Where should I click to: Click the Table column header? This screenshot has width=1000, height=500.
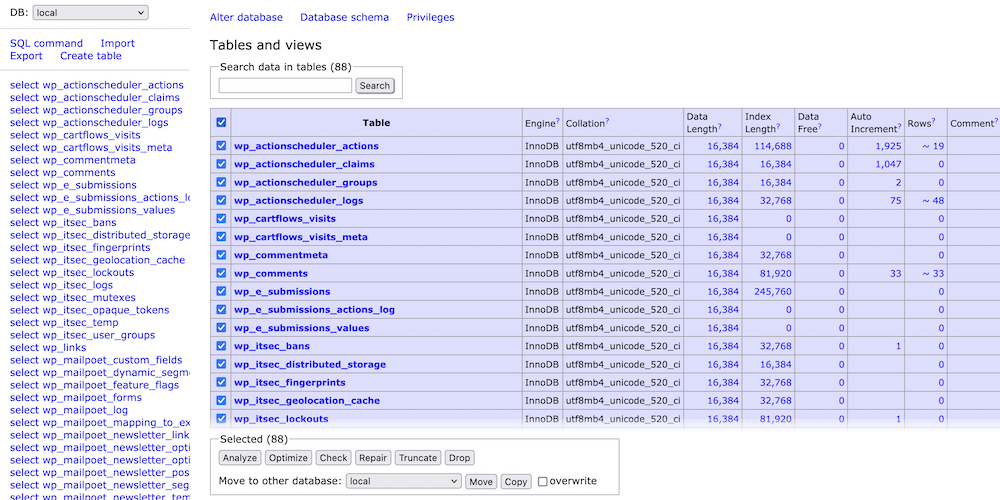(x=376, y=122)
